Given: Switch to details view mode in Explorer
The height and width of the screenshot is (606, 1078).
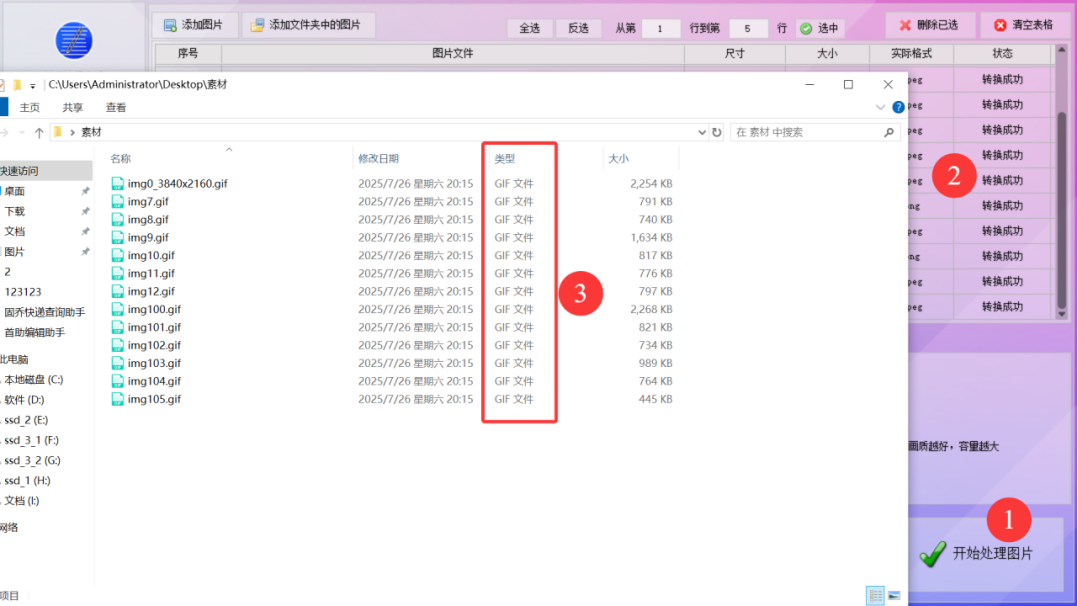Looking at the screenshot, I should (875, 596).
